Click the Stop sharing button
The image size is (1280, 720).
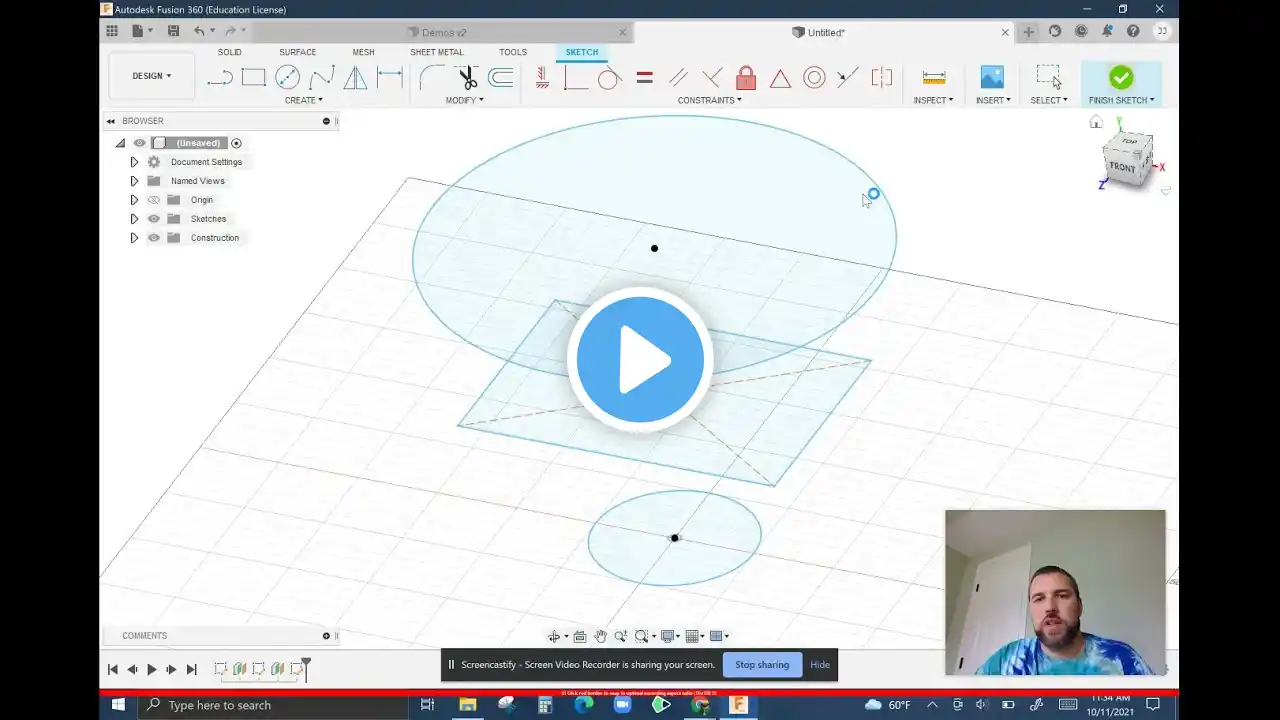click(762, 665)
